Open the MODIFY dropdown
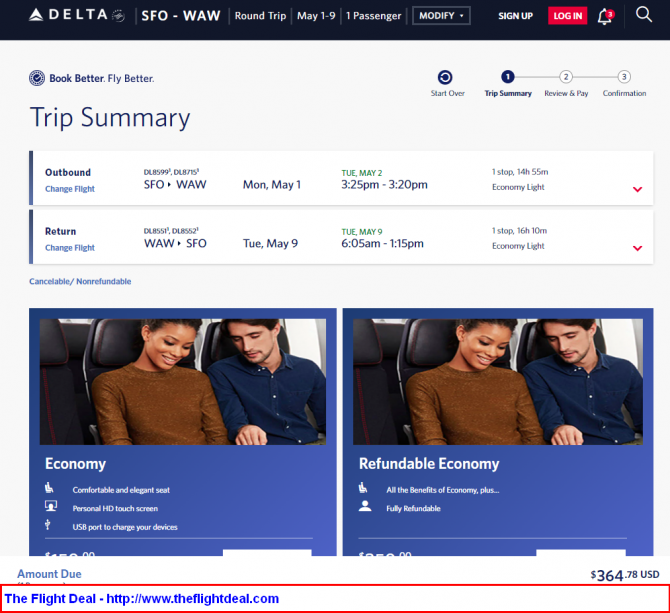Viewport: 670px width, 613px height. [441, 16]
